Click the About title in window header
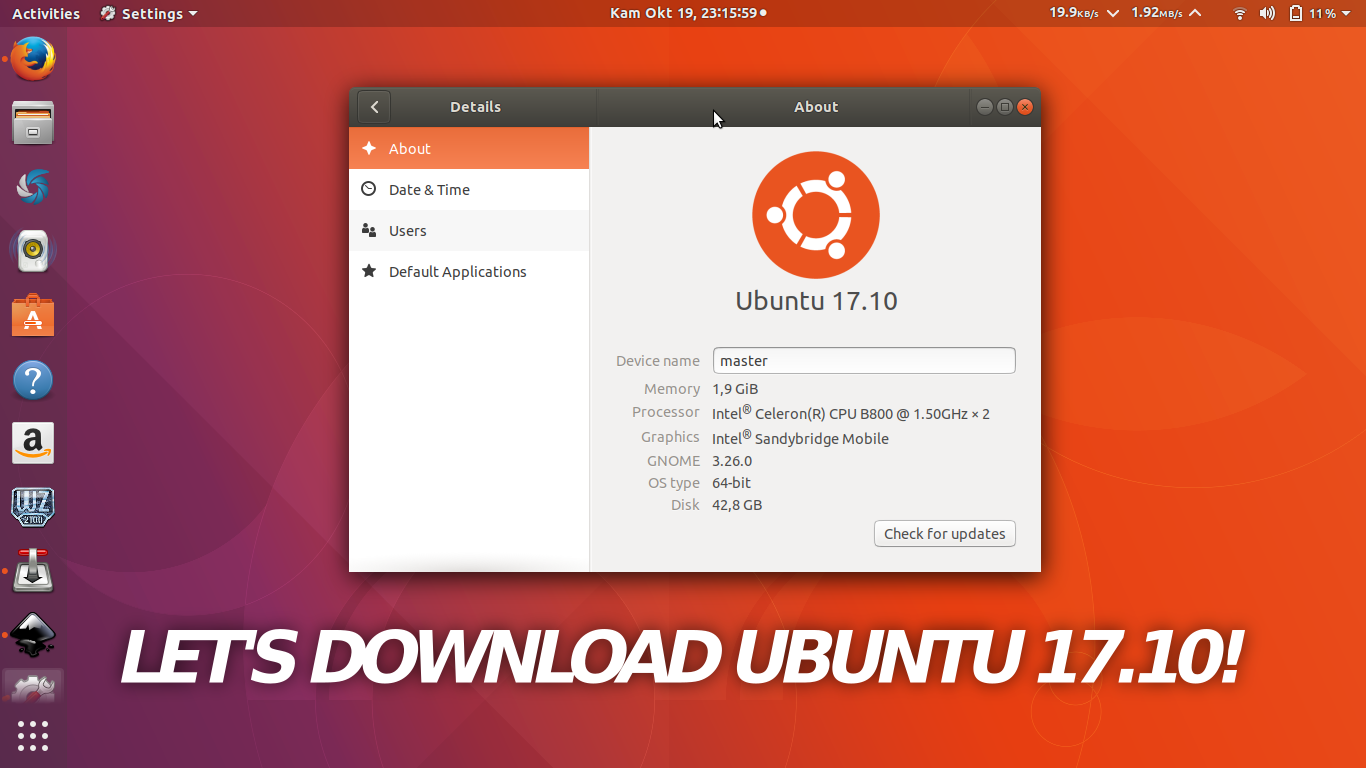The image size is (1366, 768). click(816, 107)
